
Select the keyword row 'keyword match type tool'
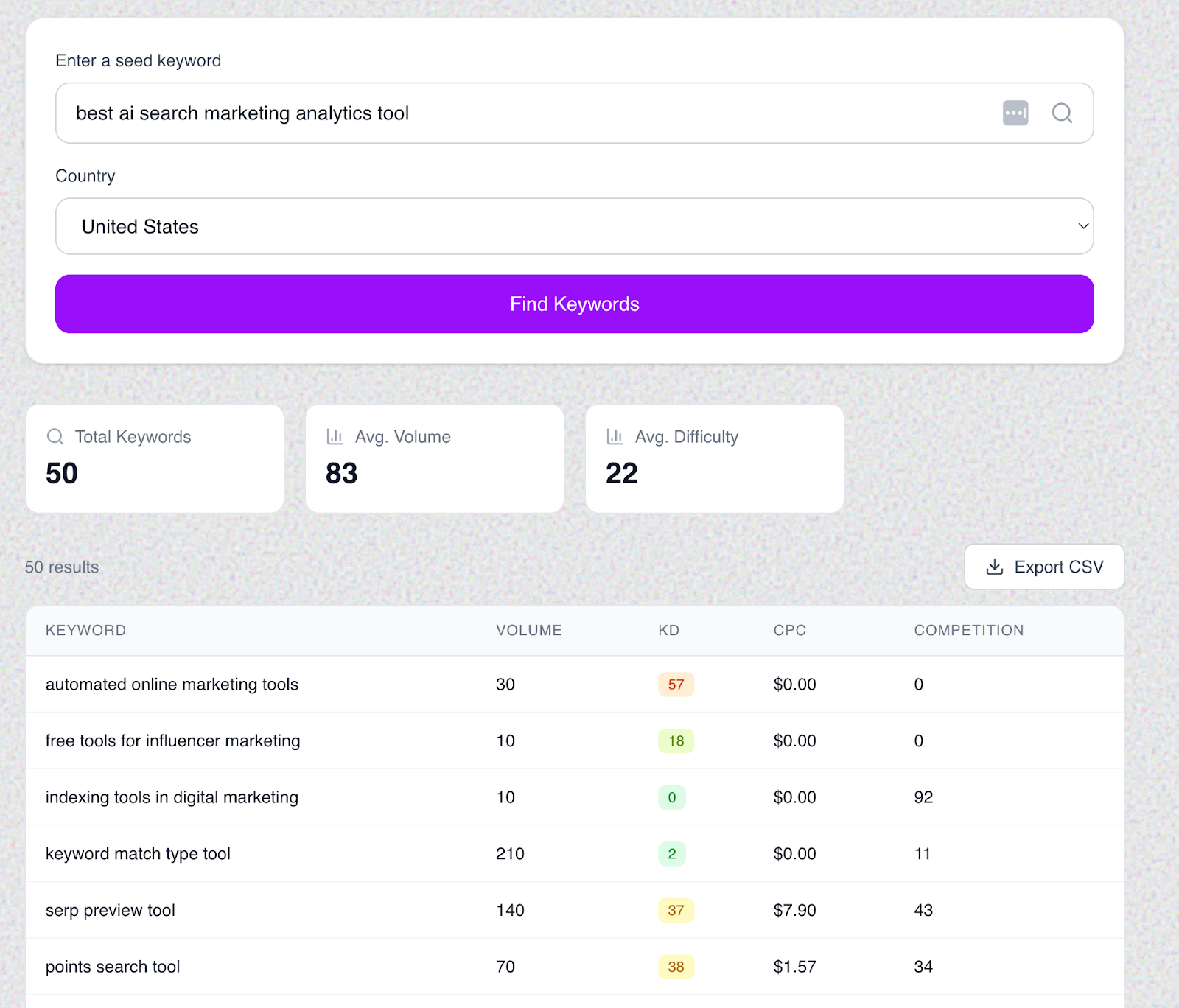pyautogui.click(x=137, y=853)
